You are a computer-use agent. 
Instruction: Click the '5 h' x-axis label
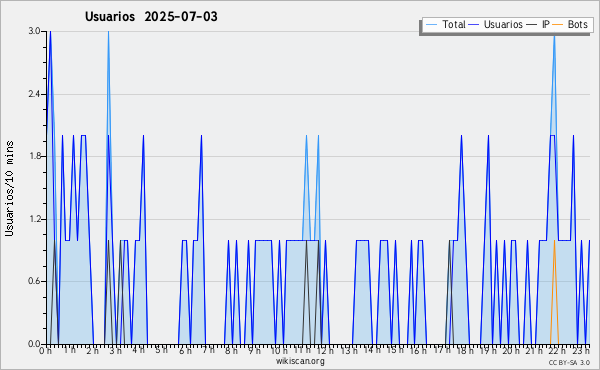point(161,350)
